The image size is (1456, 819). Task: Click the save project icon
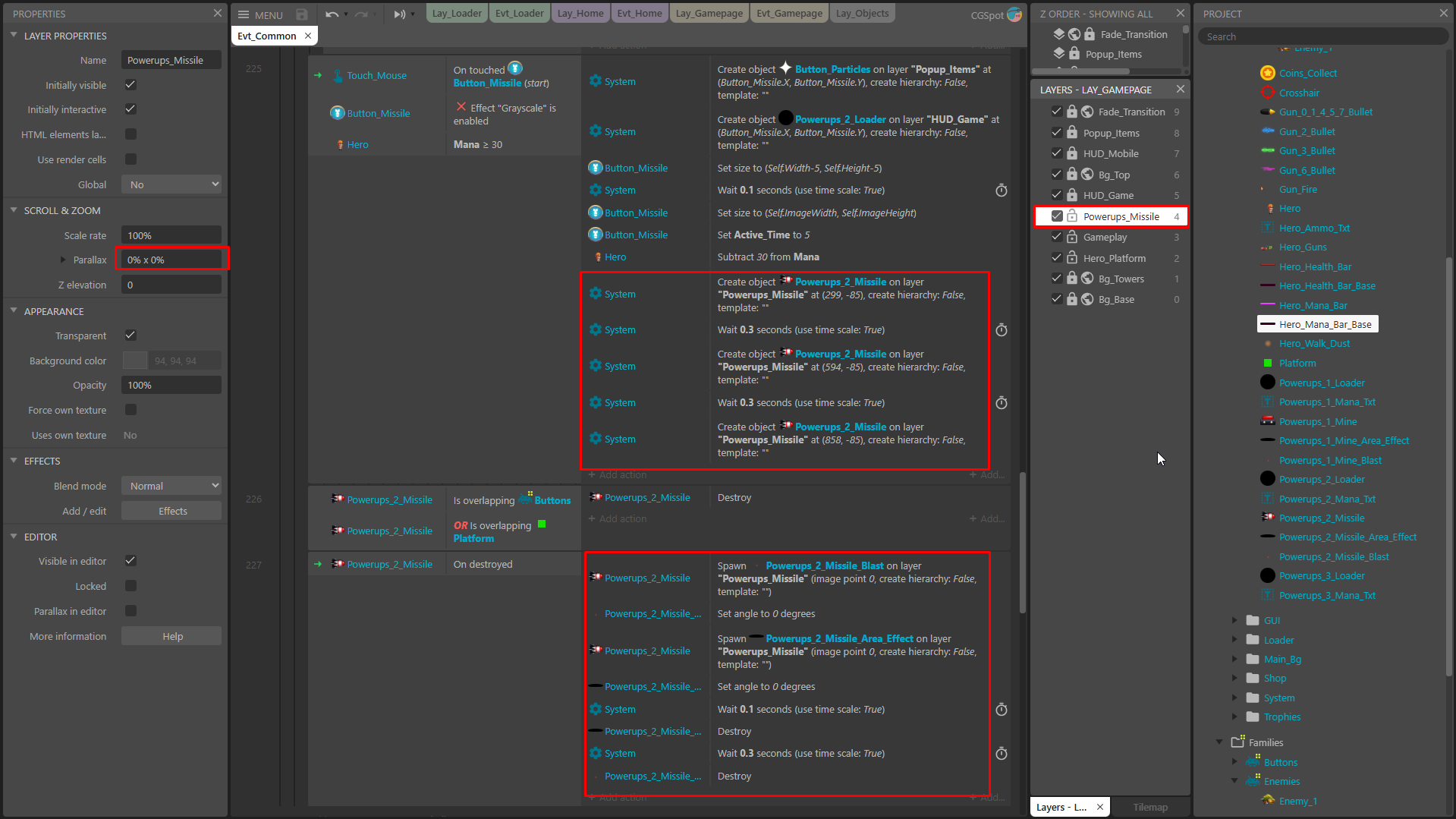pos(302,14)
